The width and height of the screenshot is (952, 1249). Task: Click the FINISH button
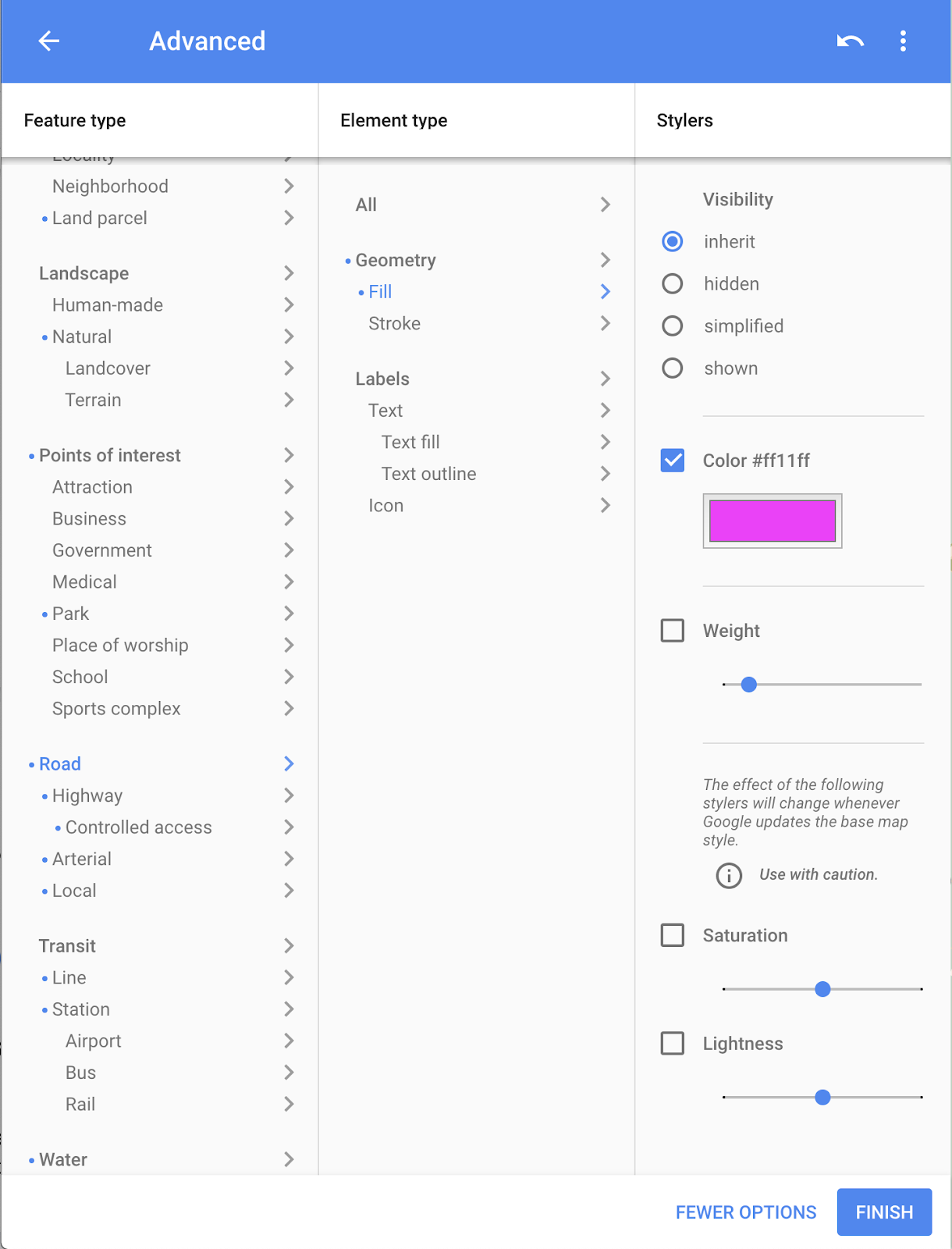884,1212
